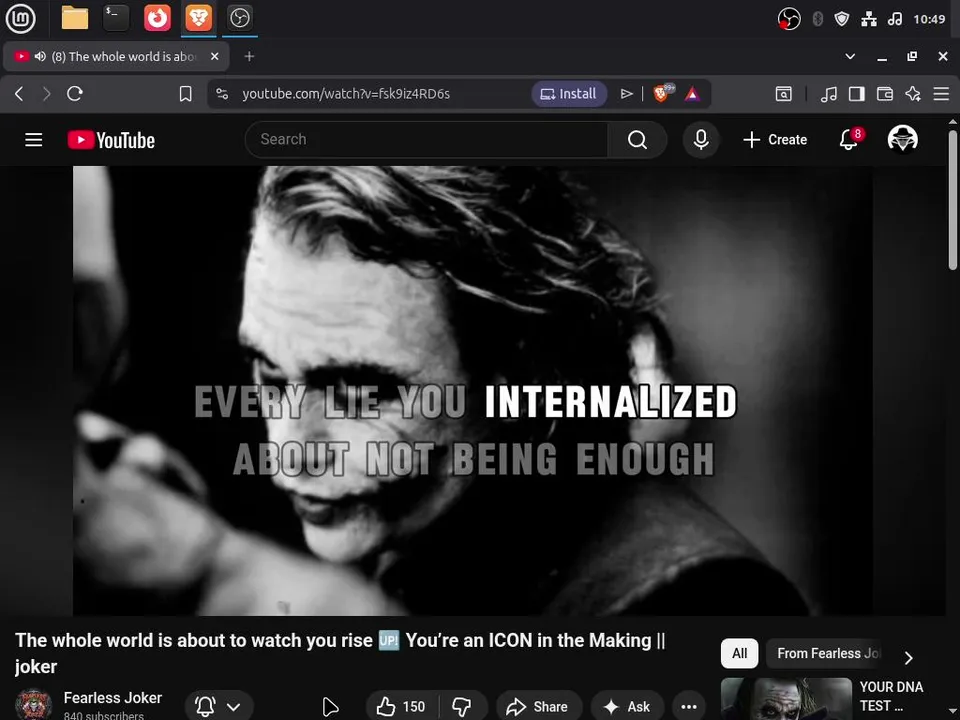This screenshot has height=720, width=960.
Task: Mute the tab using its speaker icon
Action: 40,56
